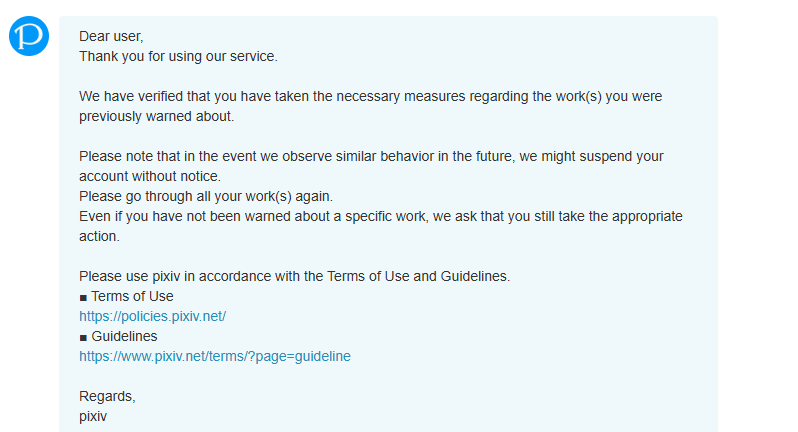Click the "Please use pixiv in accordance" sentence
798x432 pixels.
tap(295, 276)
